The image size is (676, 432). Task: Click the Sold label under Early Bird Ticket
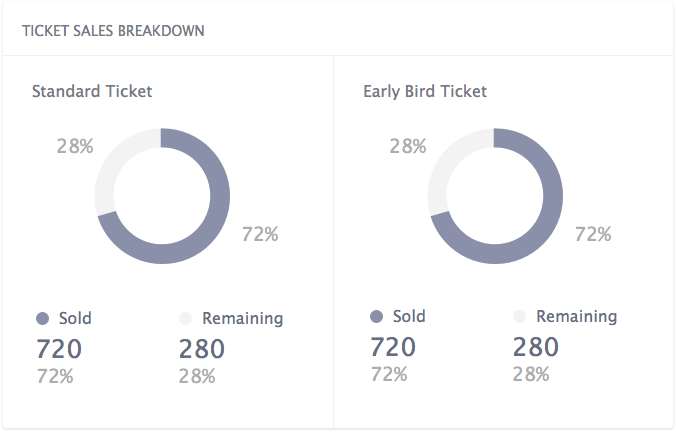coord(409,317)
